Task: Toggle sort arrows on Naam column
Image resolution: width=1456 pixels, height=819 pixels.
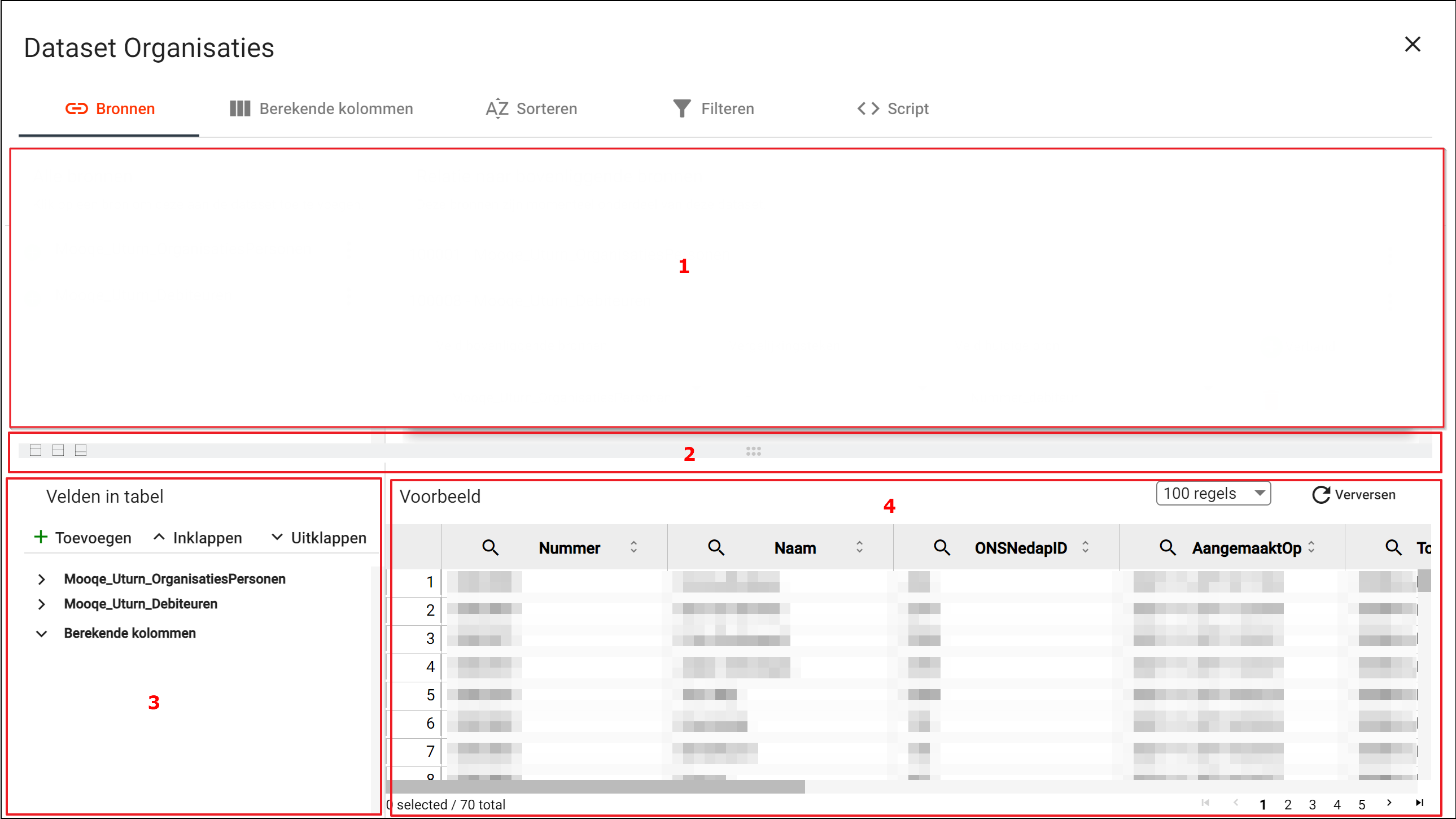Action: pyautogui.click(x=859, y=547)
